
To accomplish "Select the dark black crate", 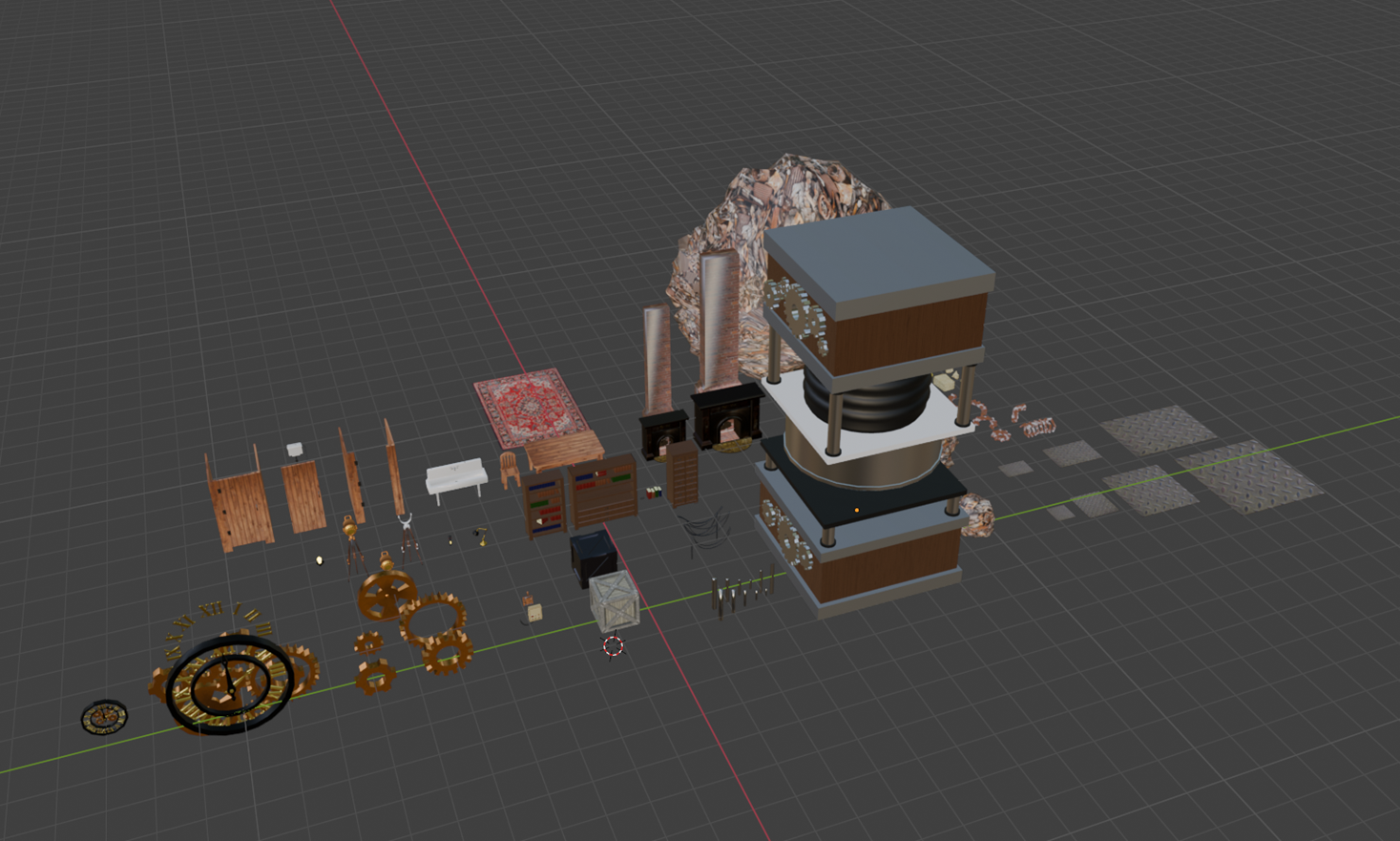I will 592,556.
